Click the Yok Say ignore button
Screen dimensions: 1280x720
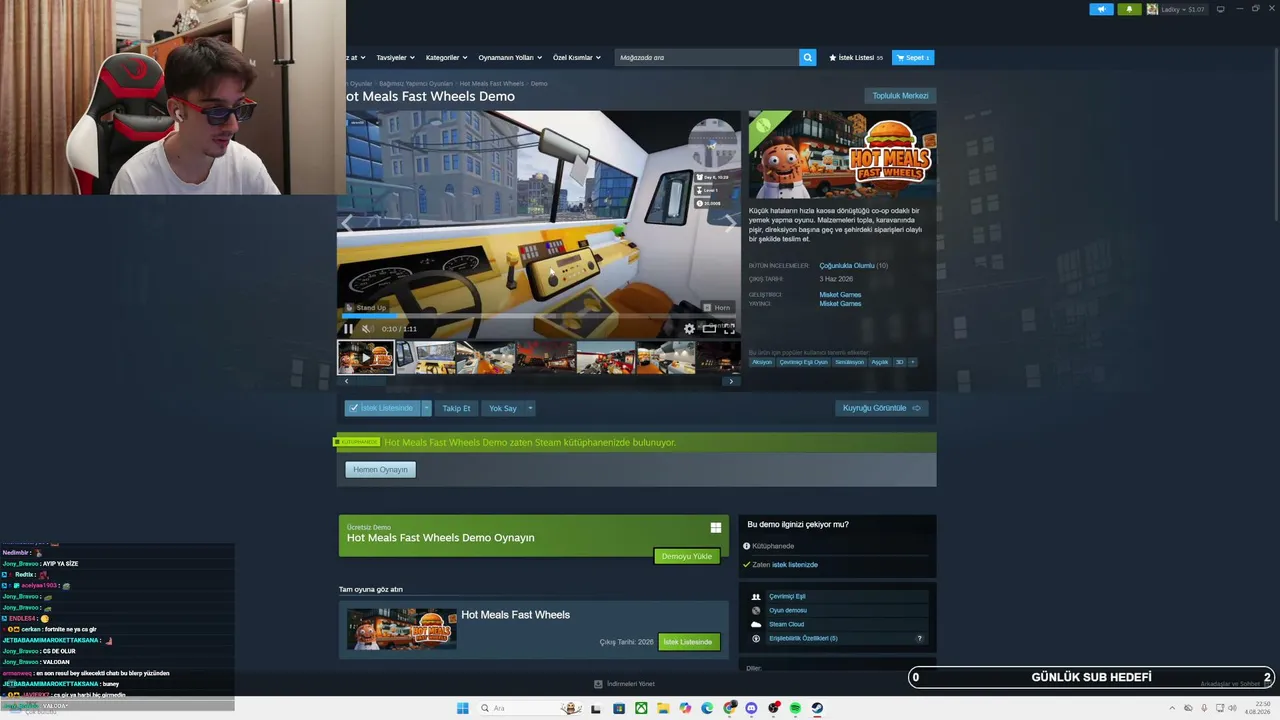pos(503,408)
